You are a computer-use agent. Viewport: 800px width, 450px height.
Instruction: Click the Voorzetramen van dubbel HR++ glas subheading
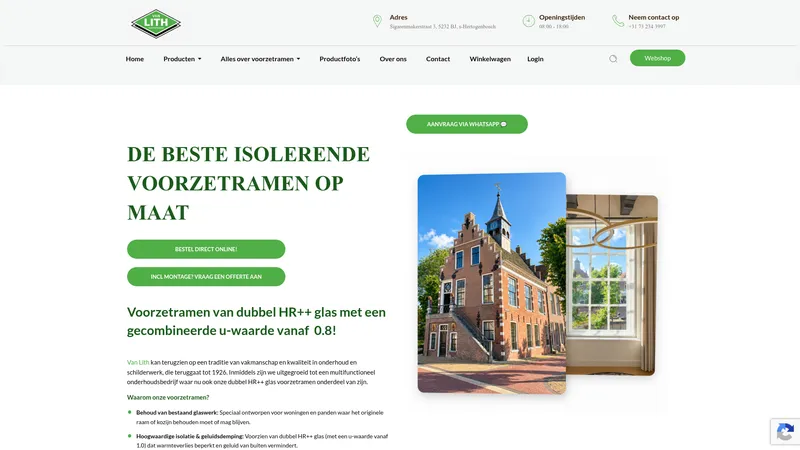[x=256, y=321]
